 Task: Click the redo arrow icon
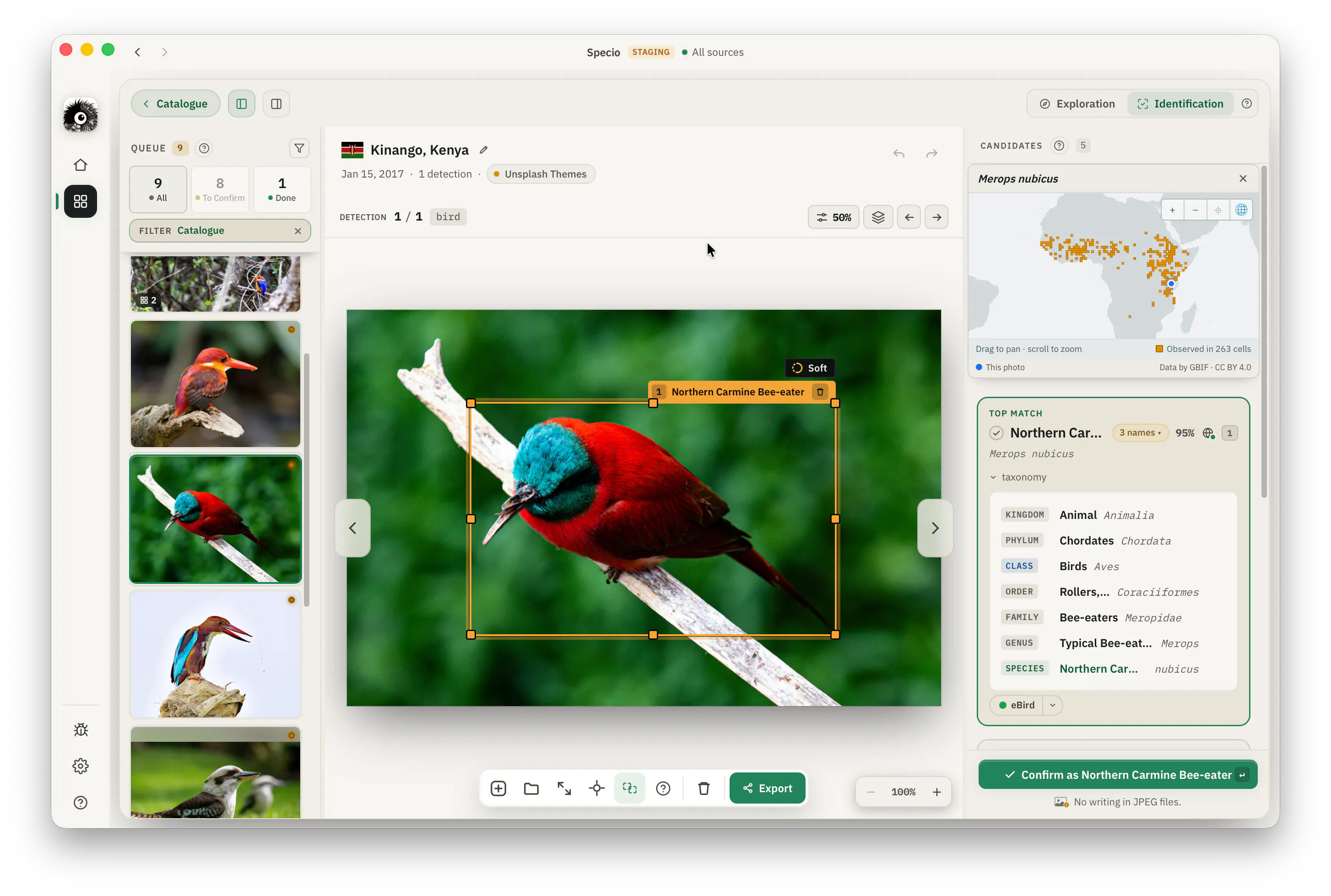(932, 153)
